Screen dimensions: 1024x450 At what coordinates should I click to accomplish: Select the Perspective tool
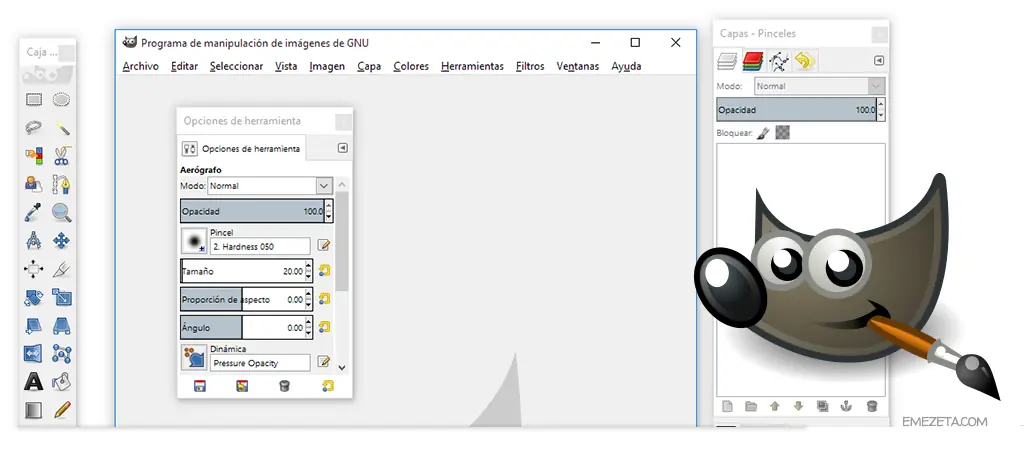click(61, 325)
